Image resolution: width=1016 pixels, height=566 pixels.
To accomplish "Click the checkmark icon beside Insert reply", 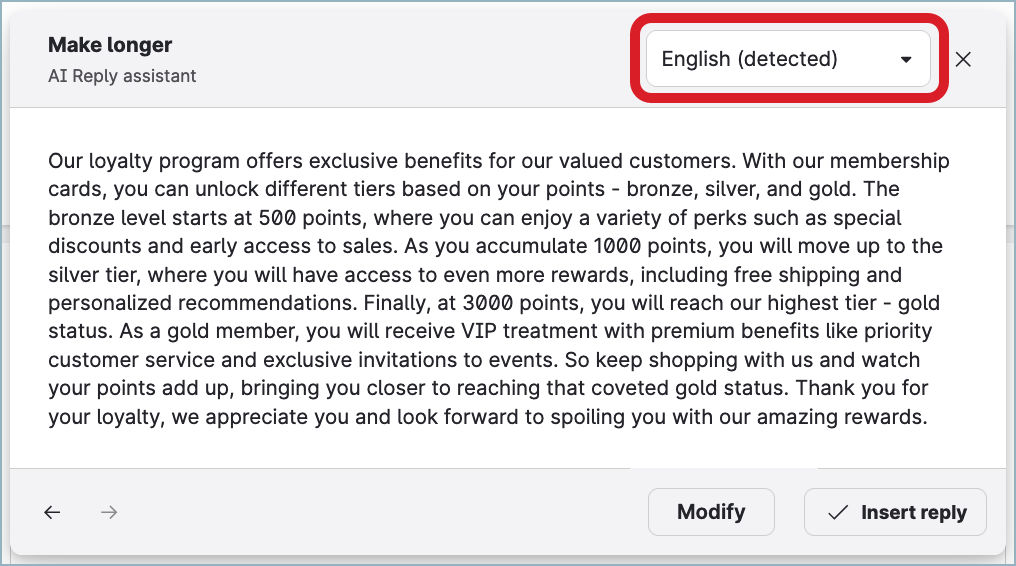I will (838, 513).
